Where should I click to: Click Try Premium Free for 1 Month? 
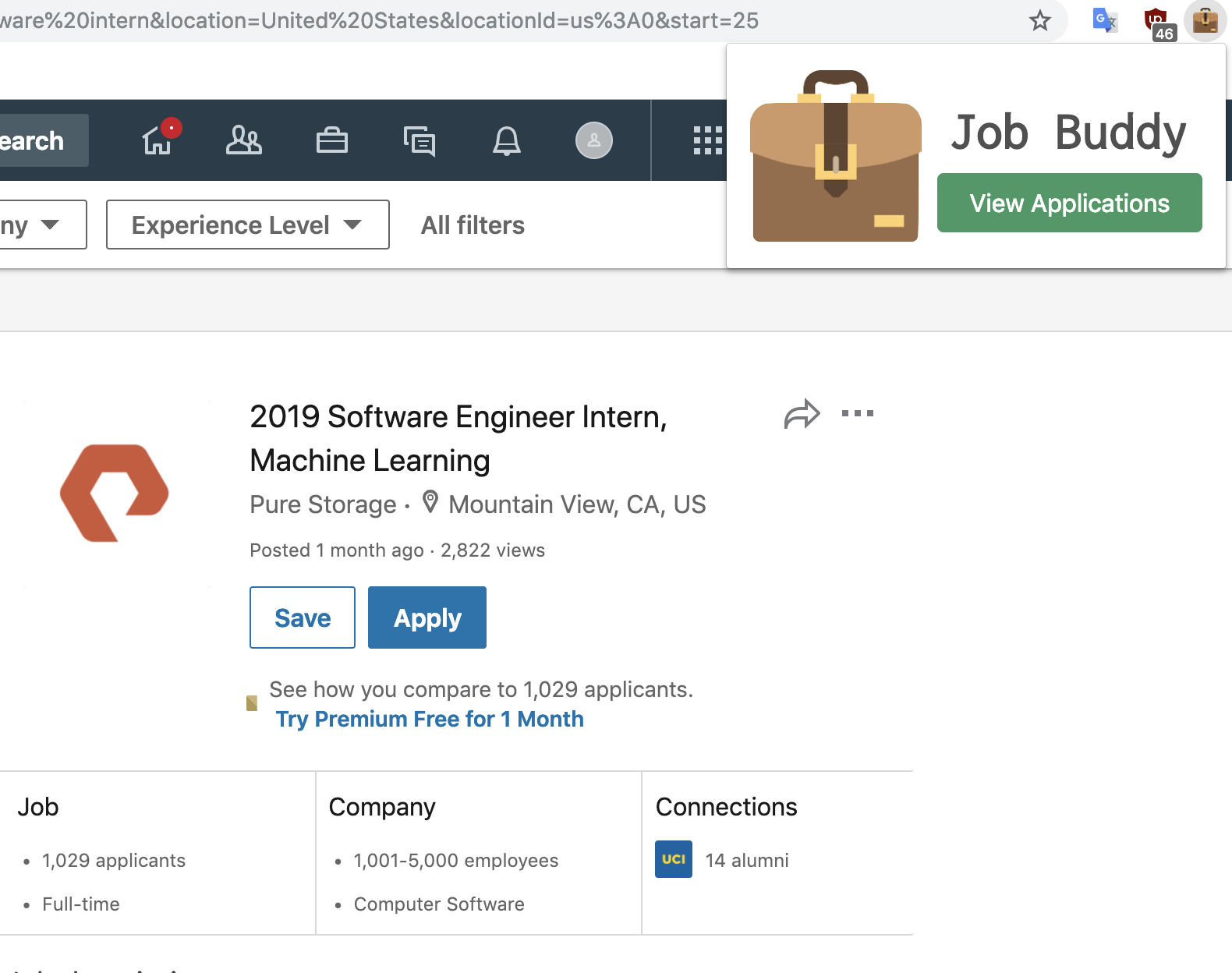[430, 719]
